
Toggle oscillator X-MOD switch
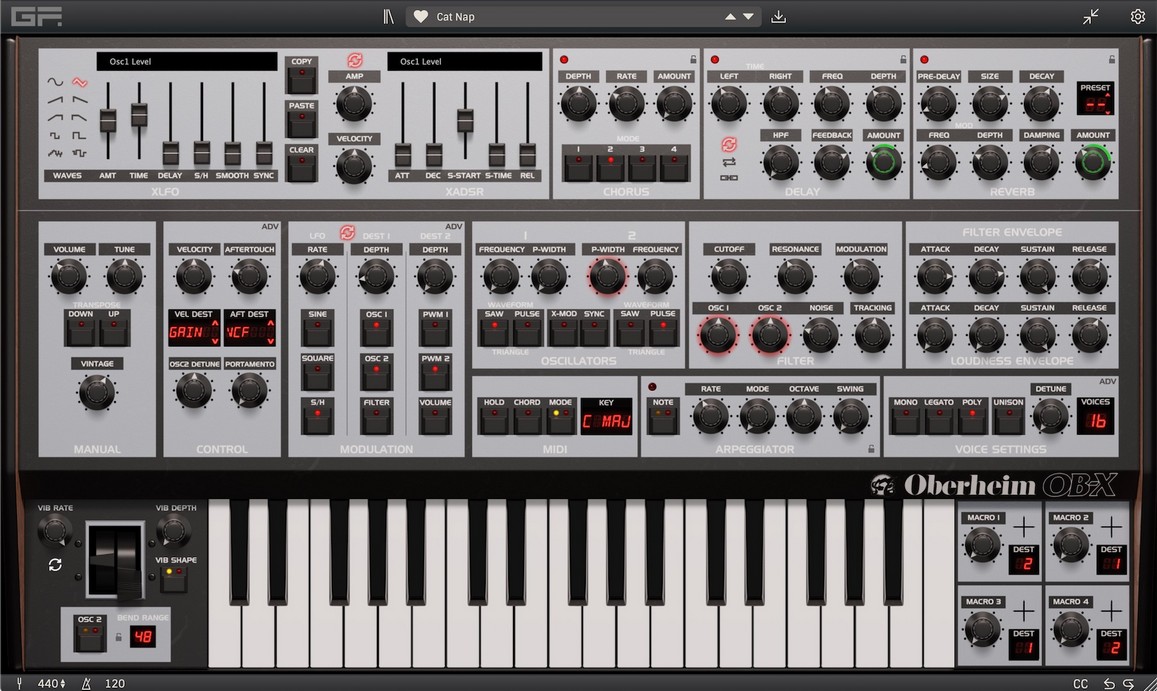[x=563, y=331]
